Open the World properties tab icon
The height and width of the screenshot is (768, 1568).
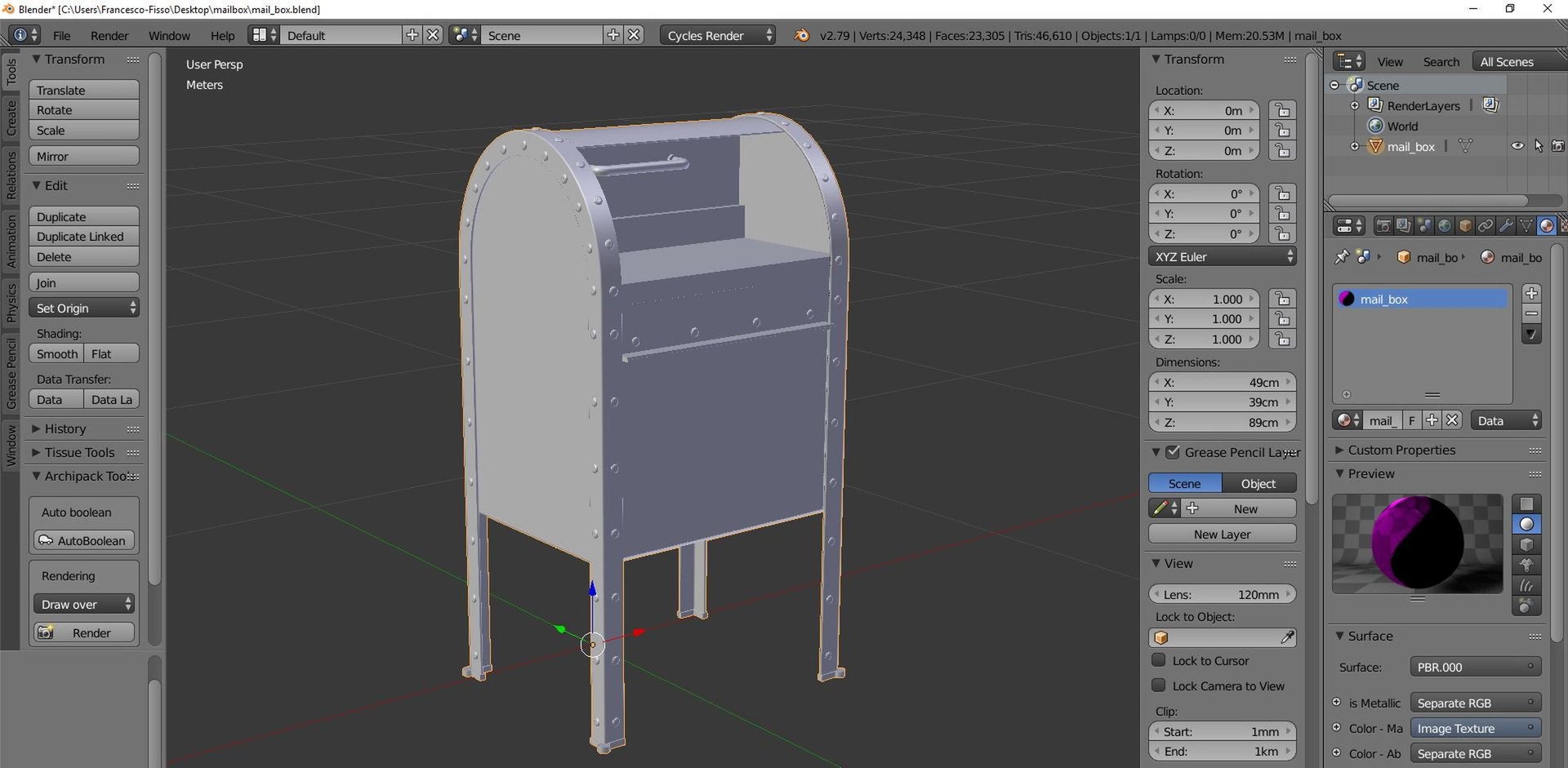point(1444,226)
